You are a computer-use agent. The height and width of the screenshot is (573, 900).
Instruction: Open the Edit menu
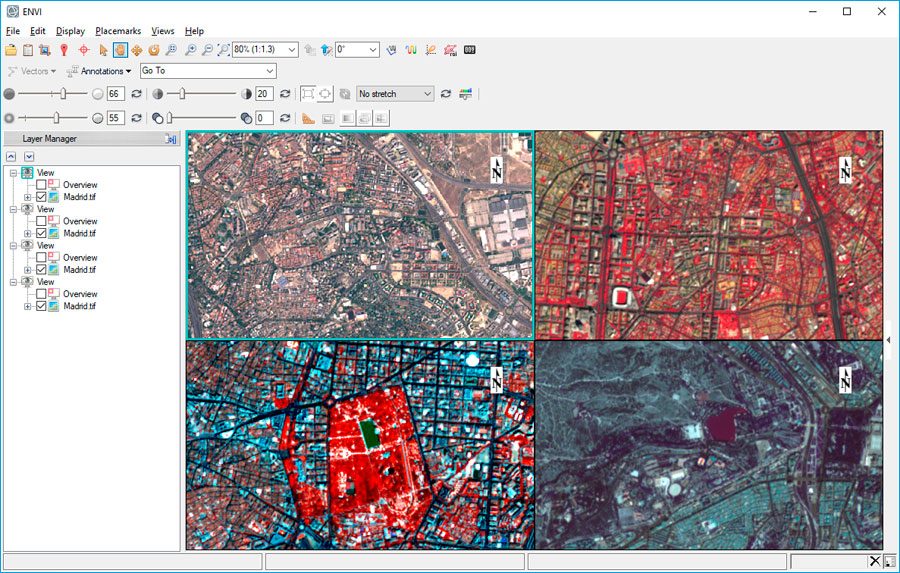(38, 31)
